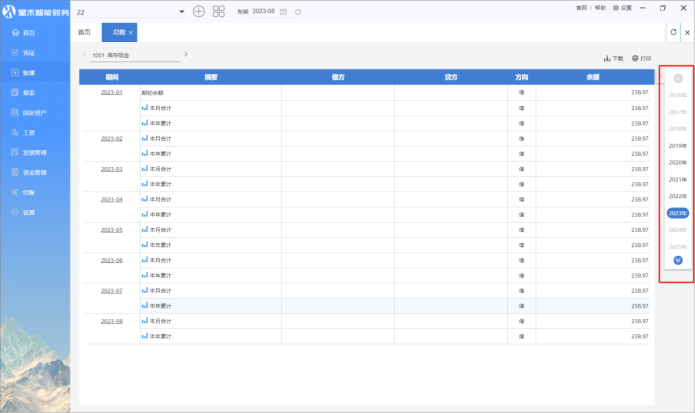Open the 报表 reports module
The width and height of the screenshot is (695, 413).
click(28, 92)
